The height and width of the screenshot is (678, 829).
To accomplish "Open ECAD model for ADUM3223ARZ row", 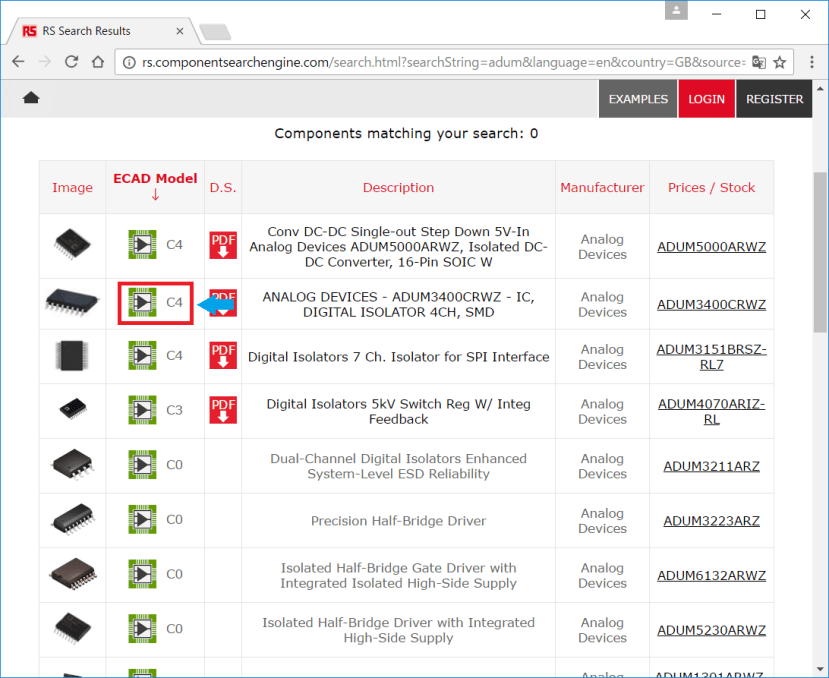I will tap(142, 519).
